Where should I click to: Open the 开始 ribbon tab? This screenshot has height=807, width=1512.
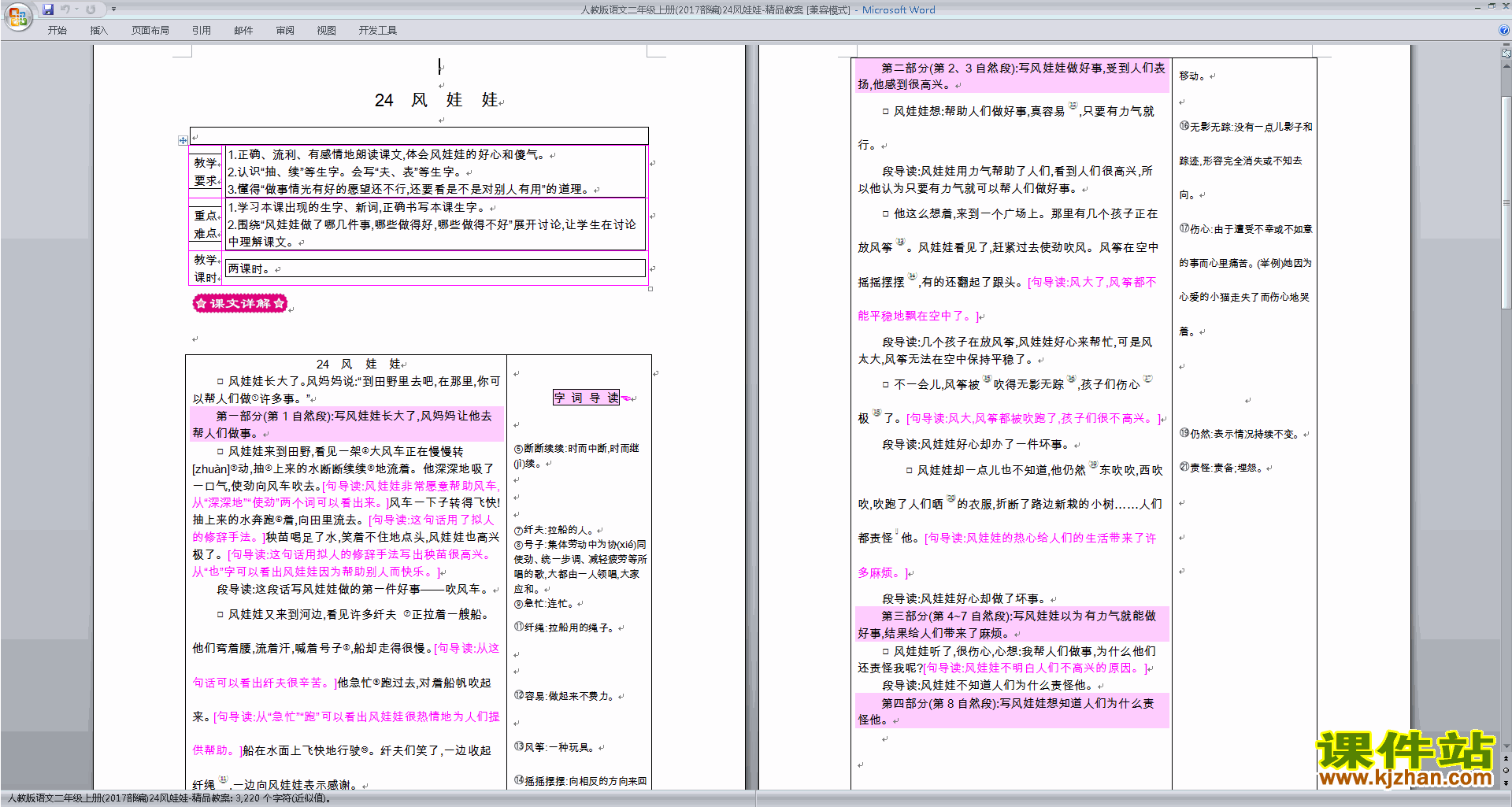(x=57, y=31)
